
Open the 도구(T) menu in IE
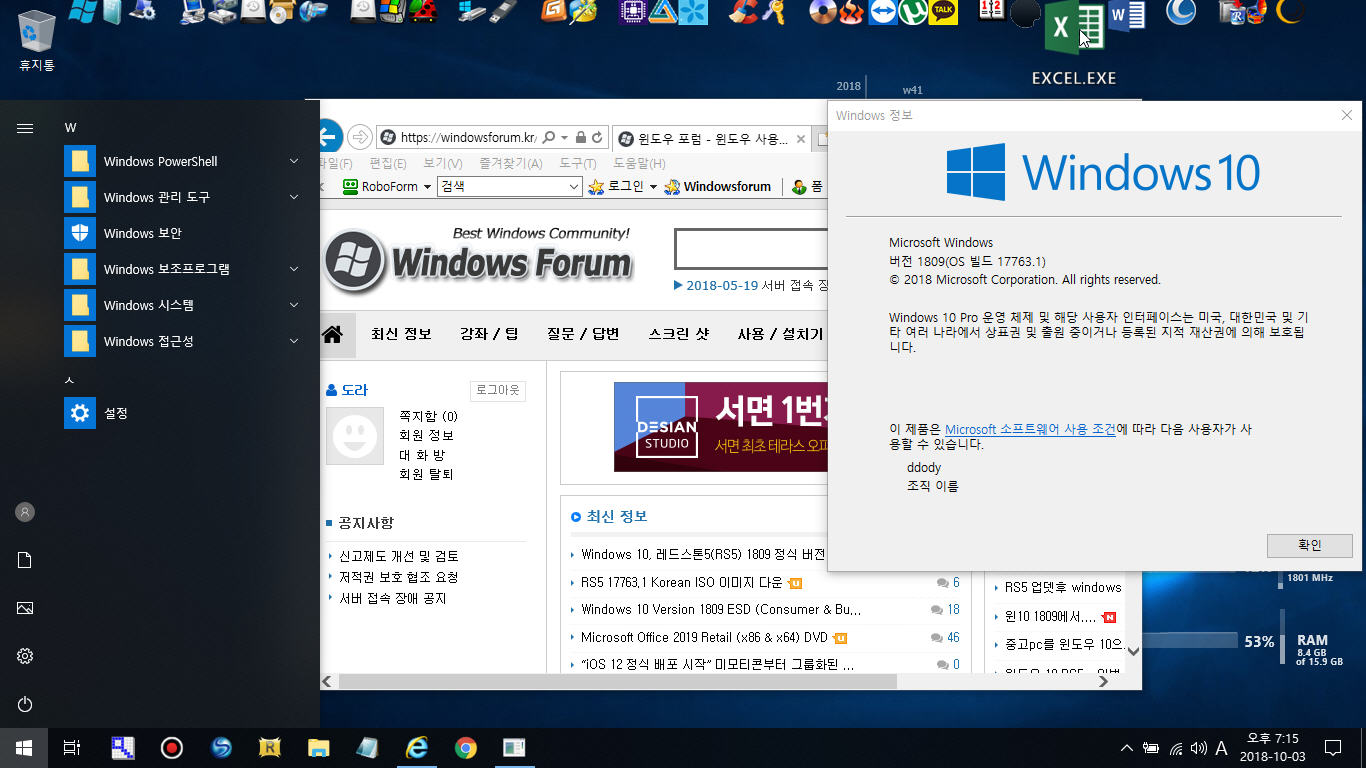point(577,163)
